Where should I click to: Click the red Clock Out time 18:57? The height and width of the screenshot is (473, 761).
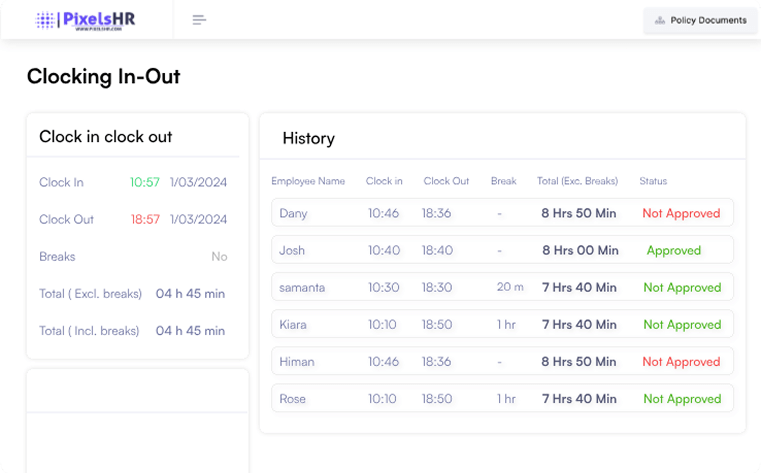(x=145, y=219)
